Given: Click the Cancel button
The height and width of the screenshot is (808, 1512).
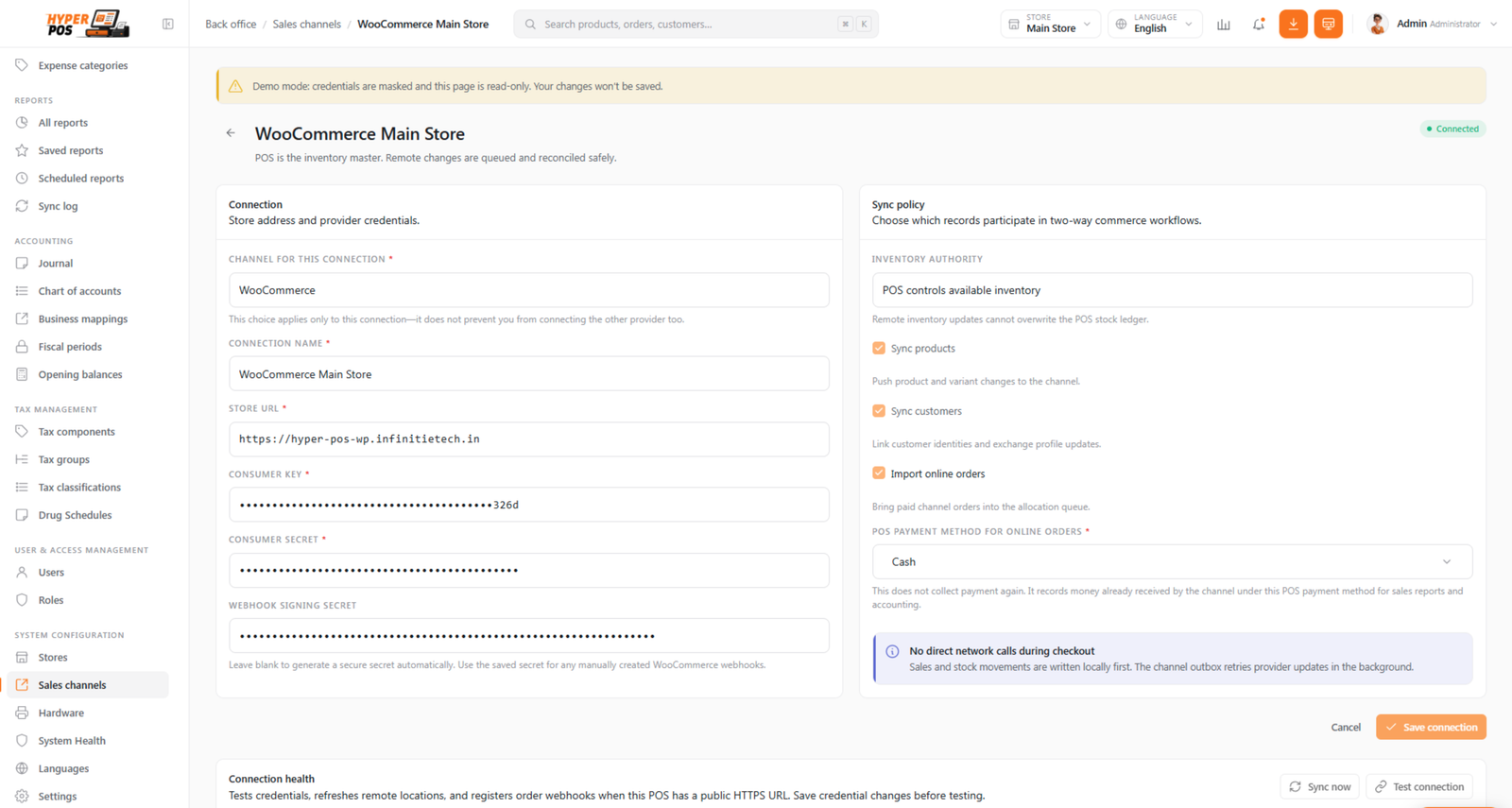Looking at the screenshot, I should click(1346, 727).
